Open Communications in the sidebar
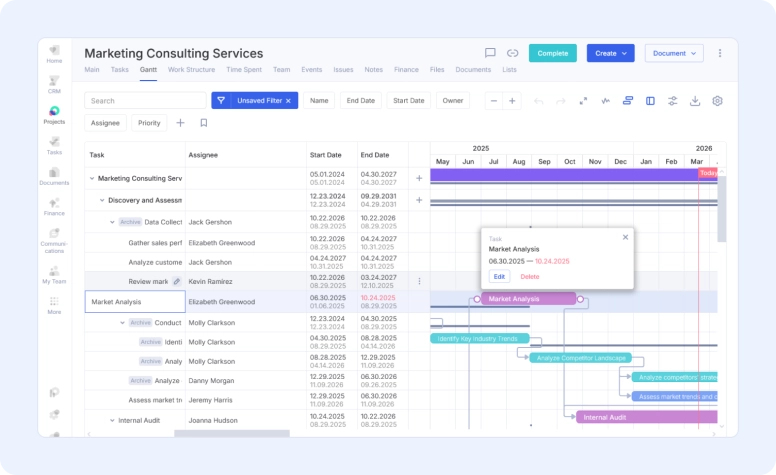This screenshot has width=776, height=475. [x=54, y=240]
